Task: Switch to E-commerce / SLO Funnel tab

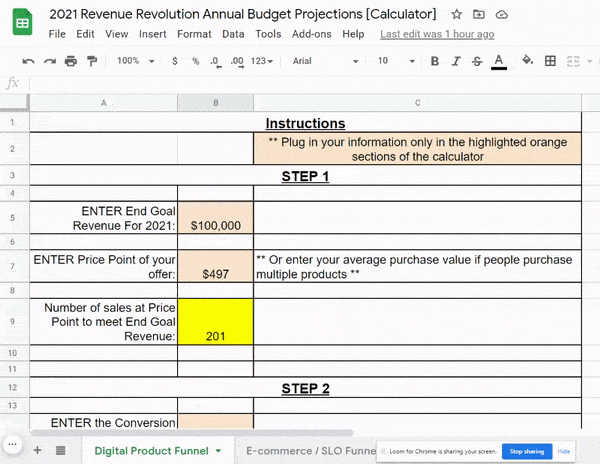Action: pos(310,451)
